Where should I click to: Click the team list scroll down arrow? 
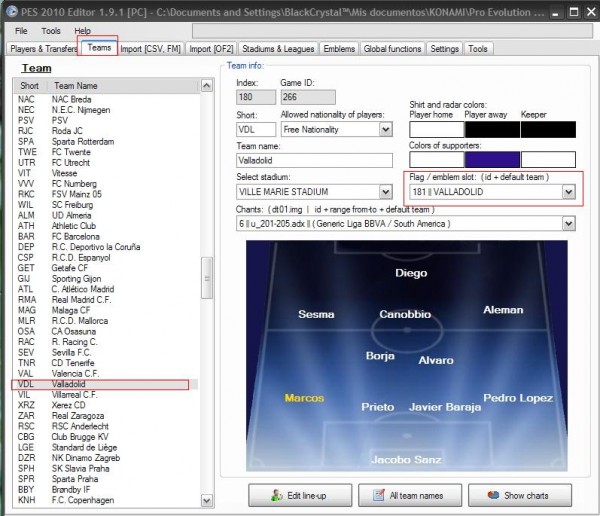(x=207, y=500)
